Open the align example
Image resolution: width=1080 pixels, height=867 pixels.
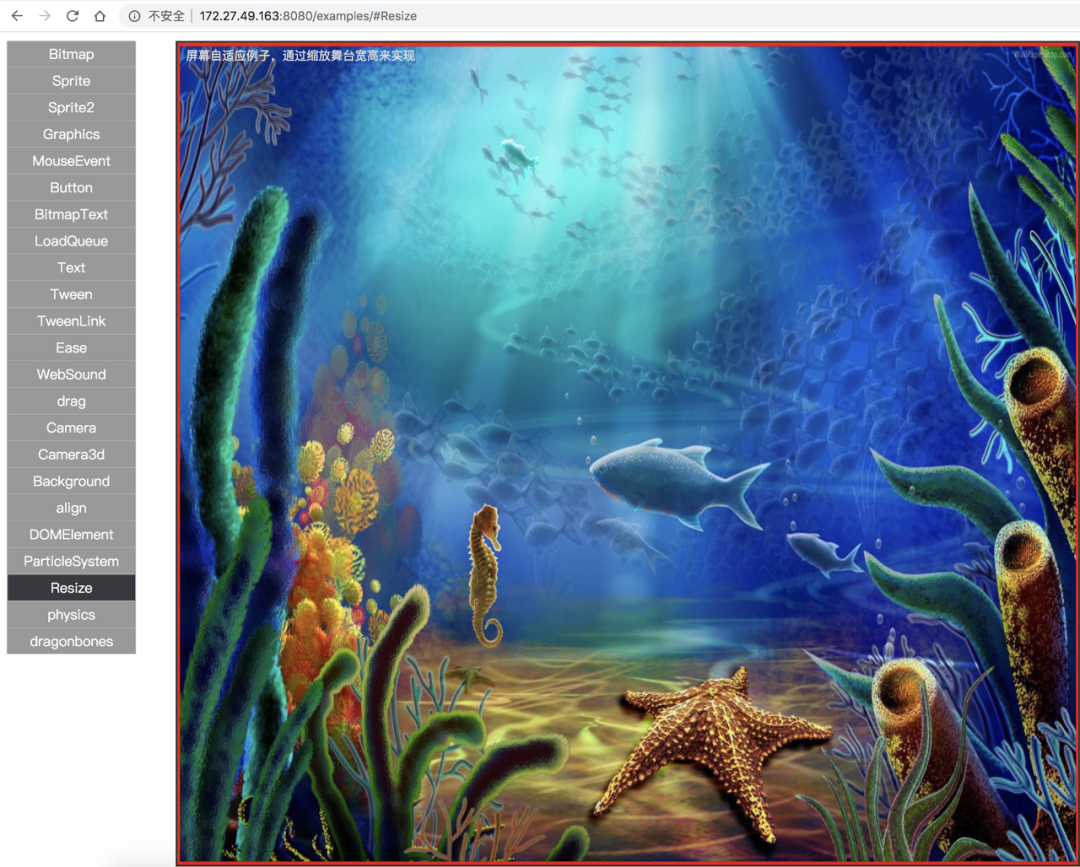[71, 508]
